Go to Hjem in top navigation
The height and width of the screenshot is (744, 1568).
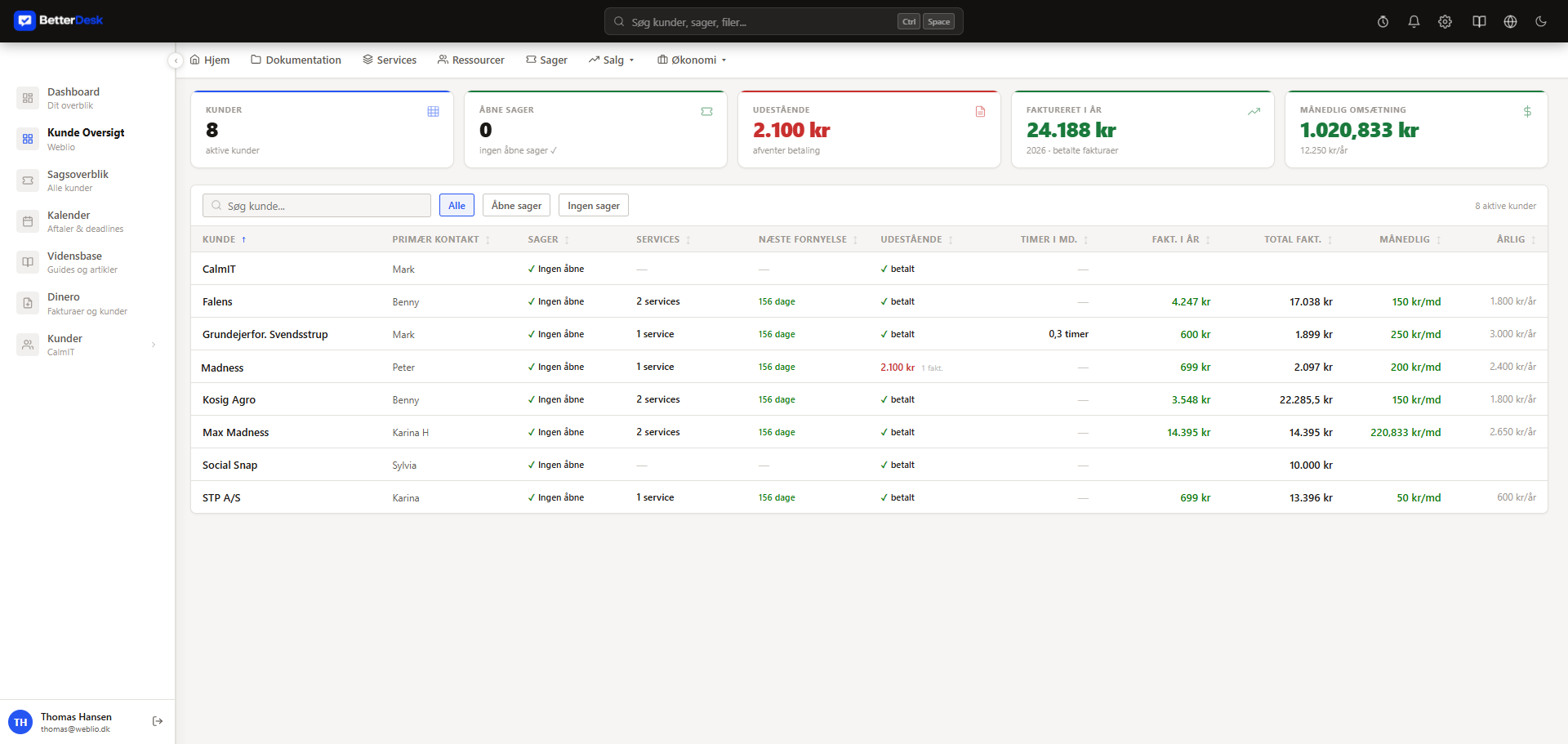tap(210, 60)
